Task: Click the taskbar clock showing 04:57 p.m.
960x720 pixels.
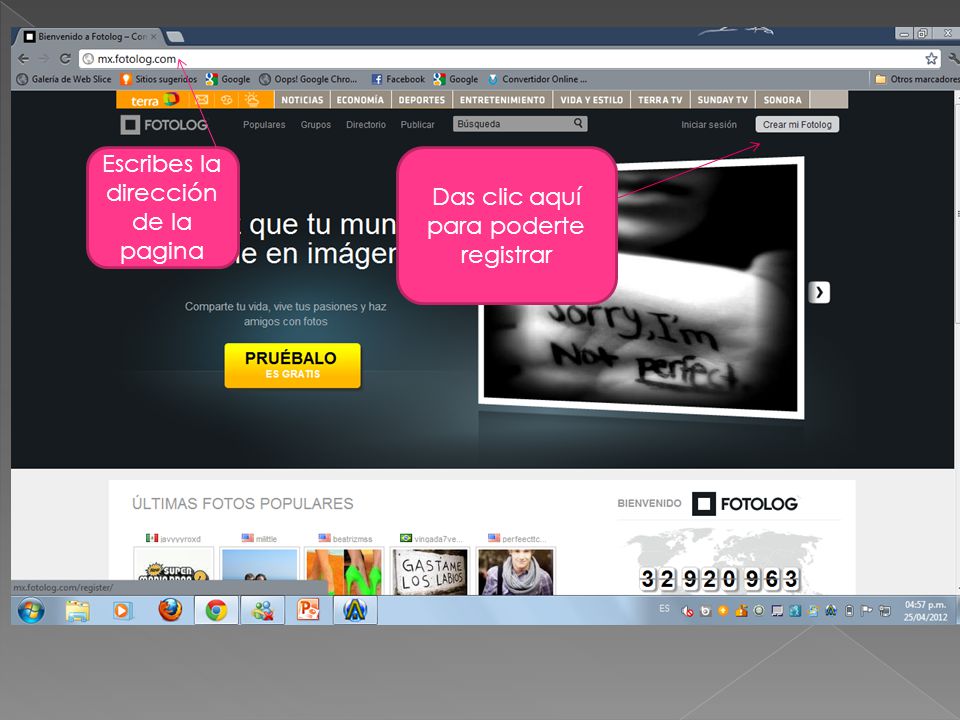Action: click(x=925, y=610)
